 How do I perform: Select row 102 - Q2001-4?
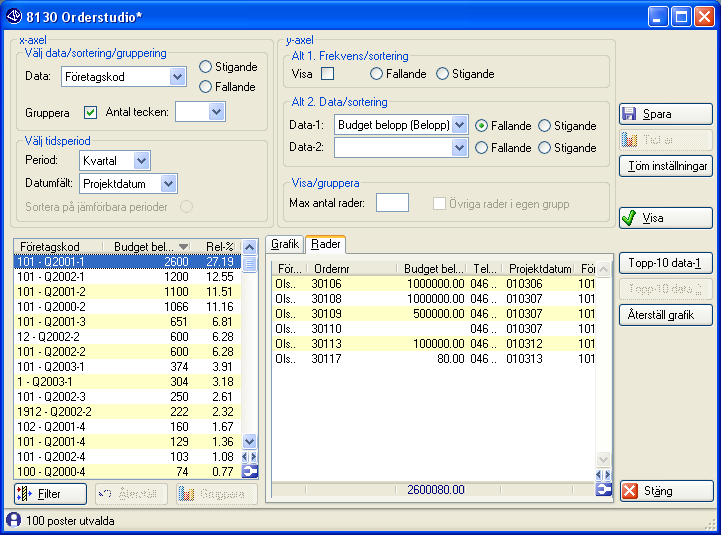[x=128, y=427]
